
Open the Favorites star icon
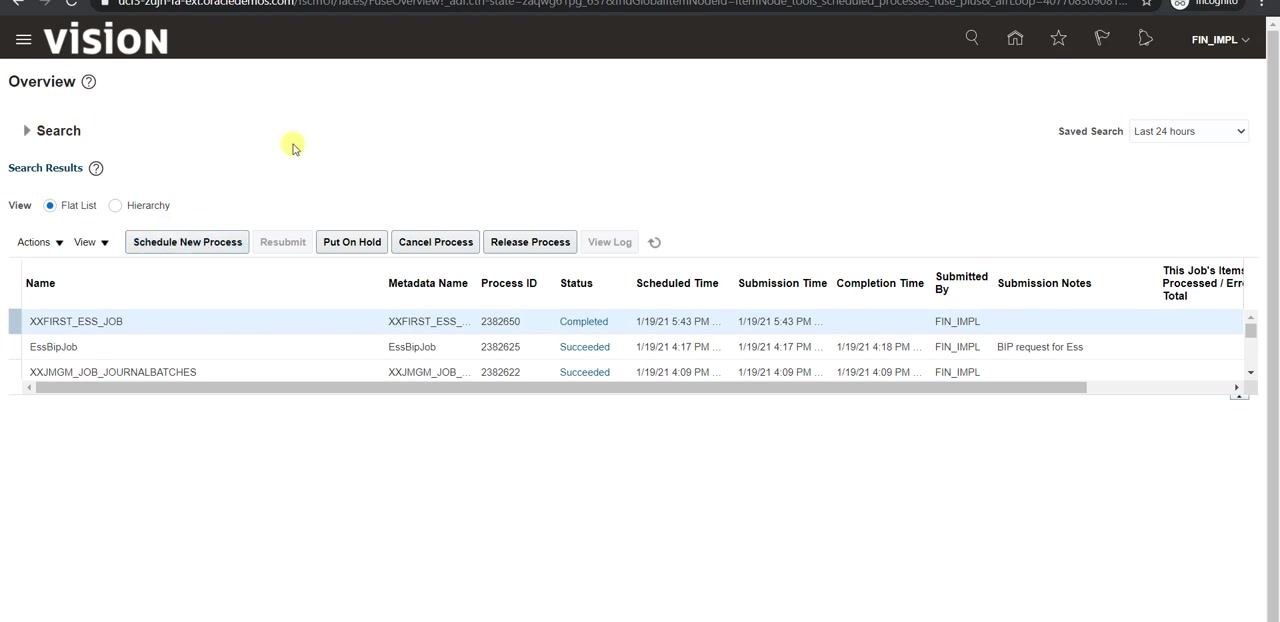pos(1058,38)
